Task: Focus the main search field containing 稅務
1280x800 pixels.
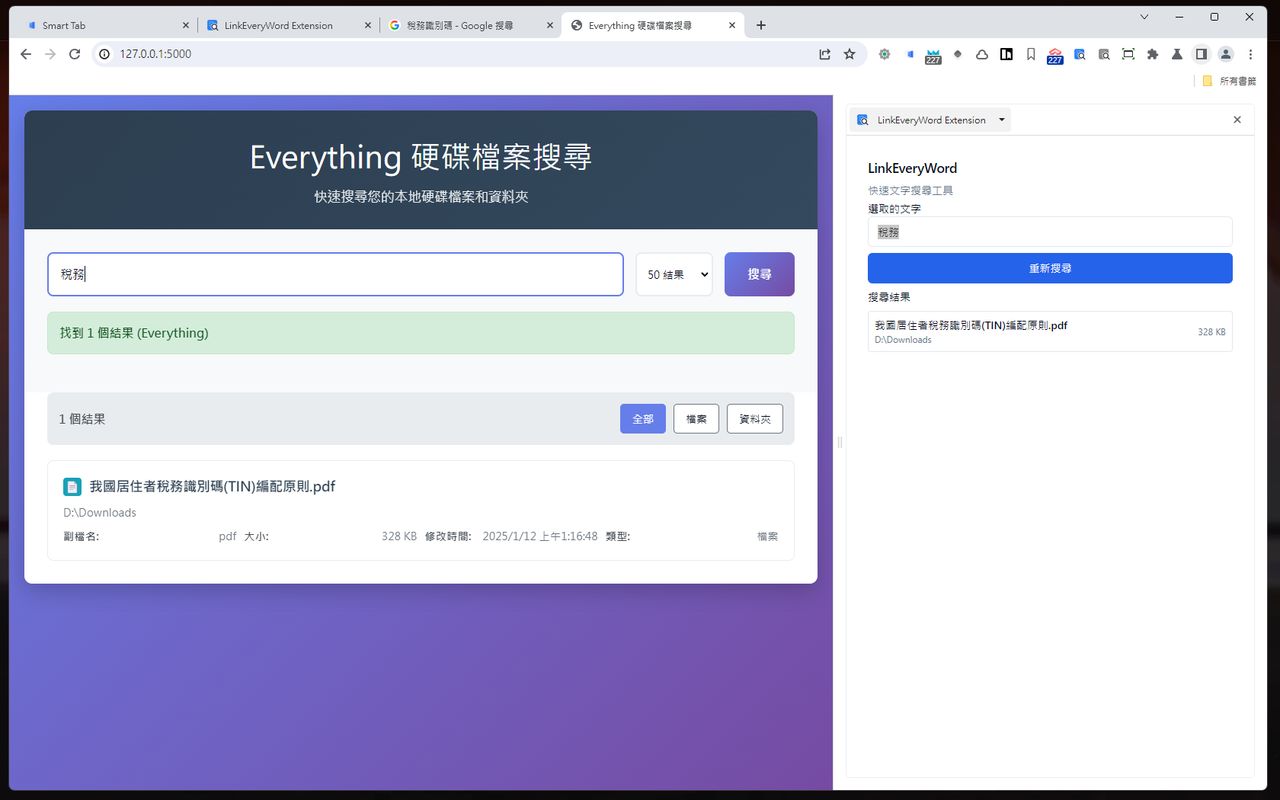Action: tap(335, 274)
